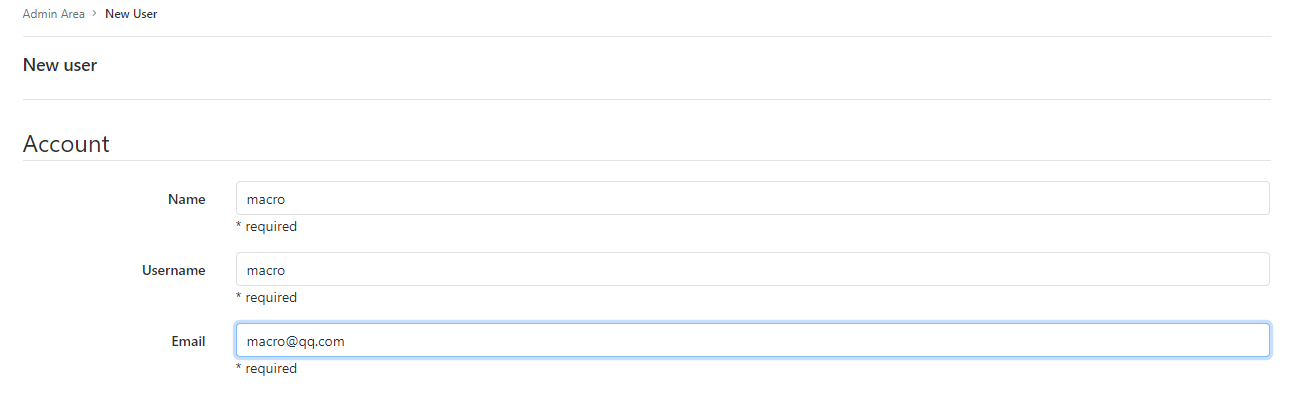Click the Name field label
Screen dimensions: 1298x401
tap(187, 199)
